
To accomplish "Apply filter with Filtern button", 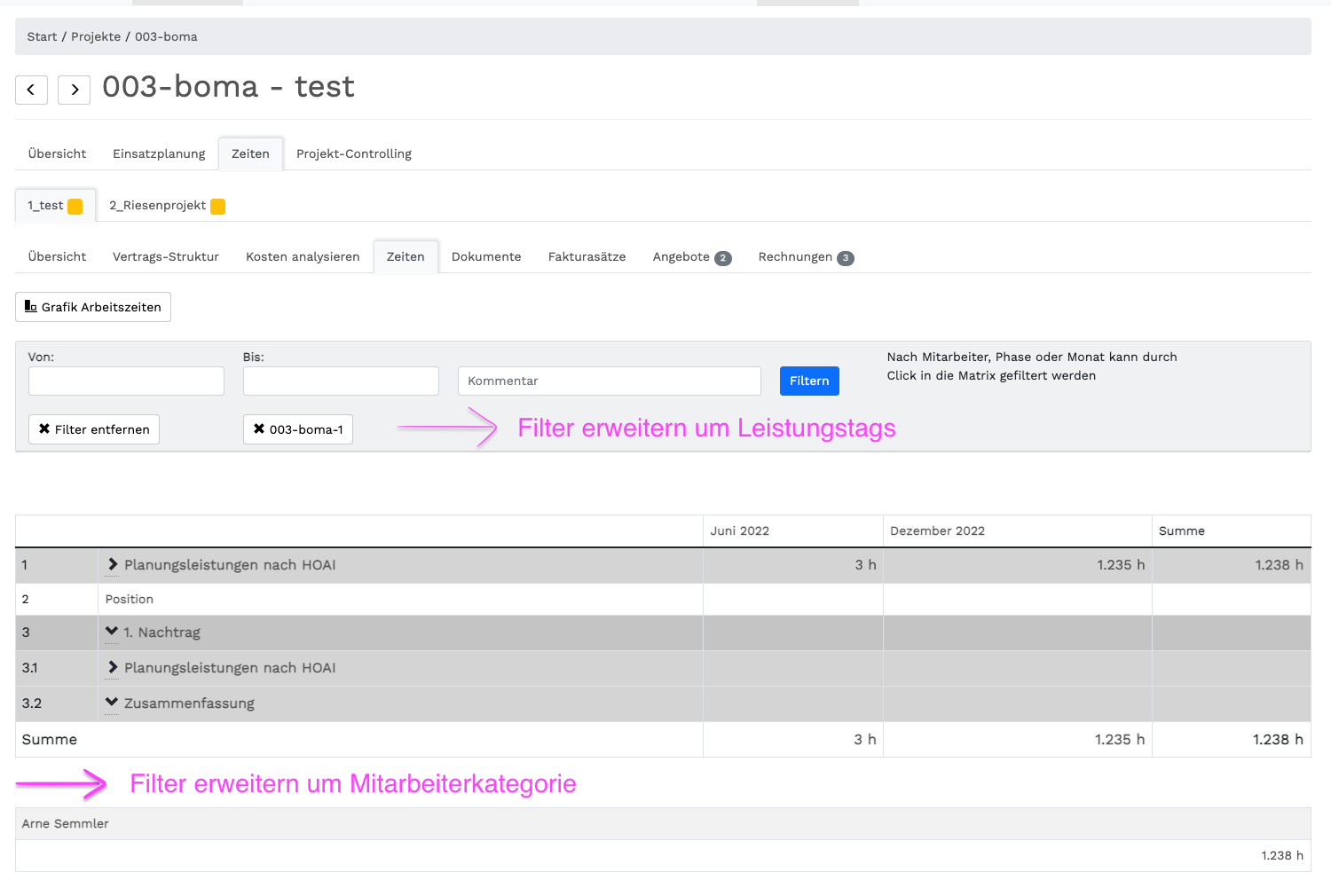I will pyautogui.click(x=808, y=381).
